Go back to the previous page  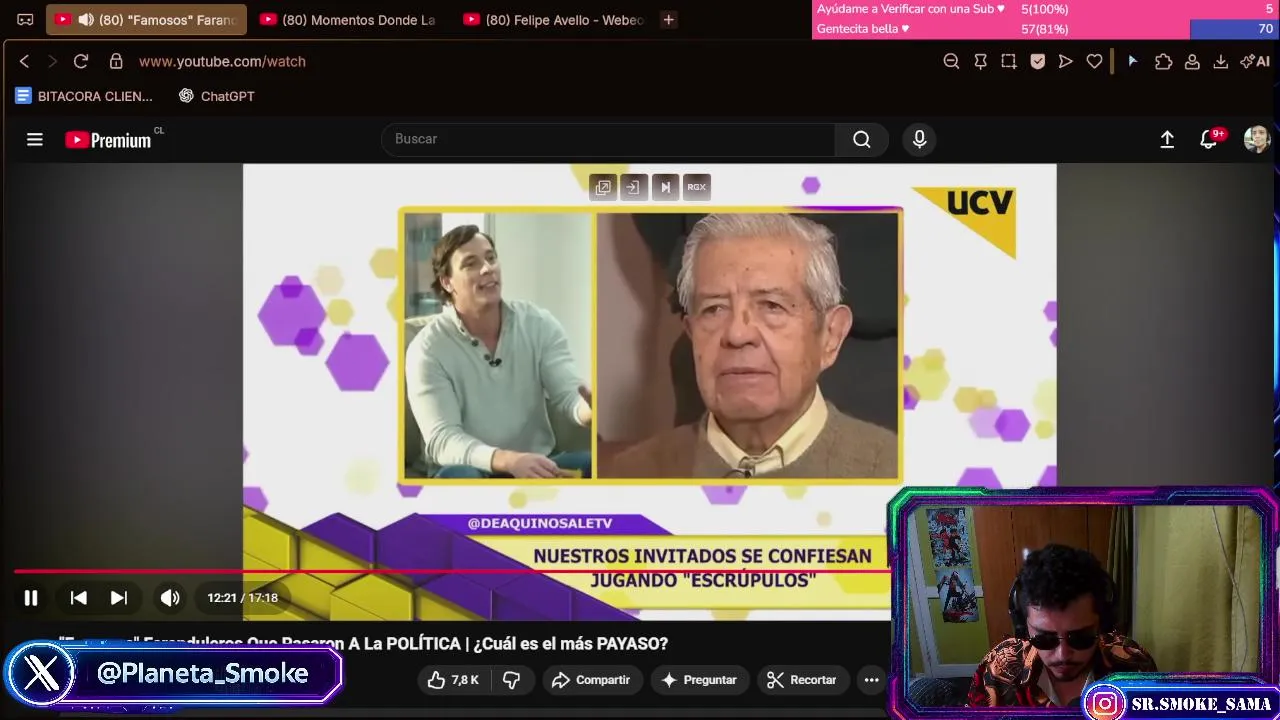(x=24, y=61)
